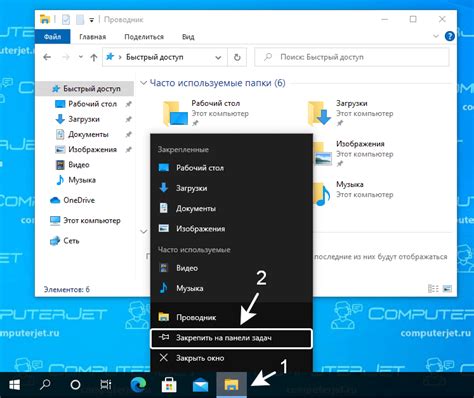
Task: Click the search box Поиск: Быстрый доступ
Action: [352, 57]
